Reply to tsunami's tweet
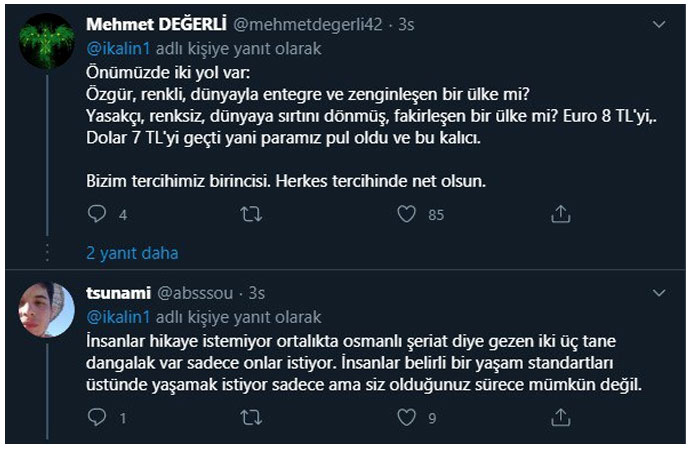The image size is (690, 450). (97, 418)
